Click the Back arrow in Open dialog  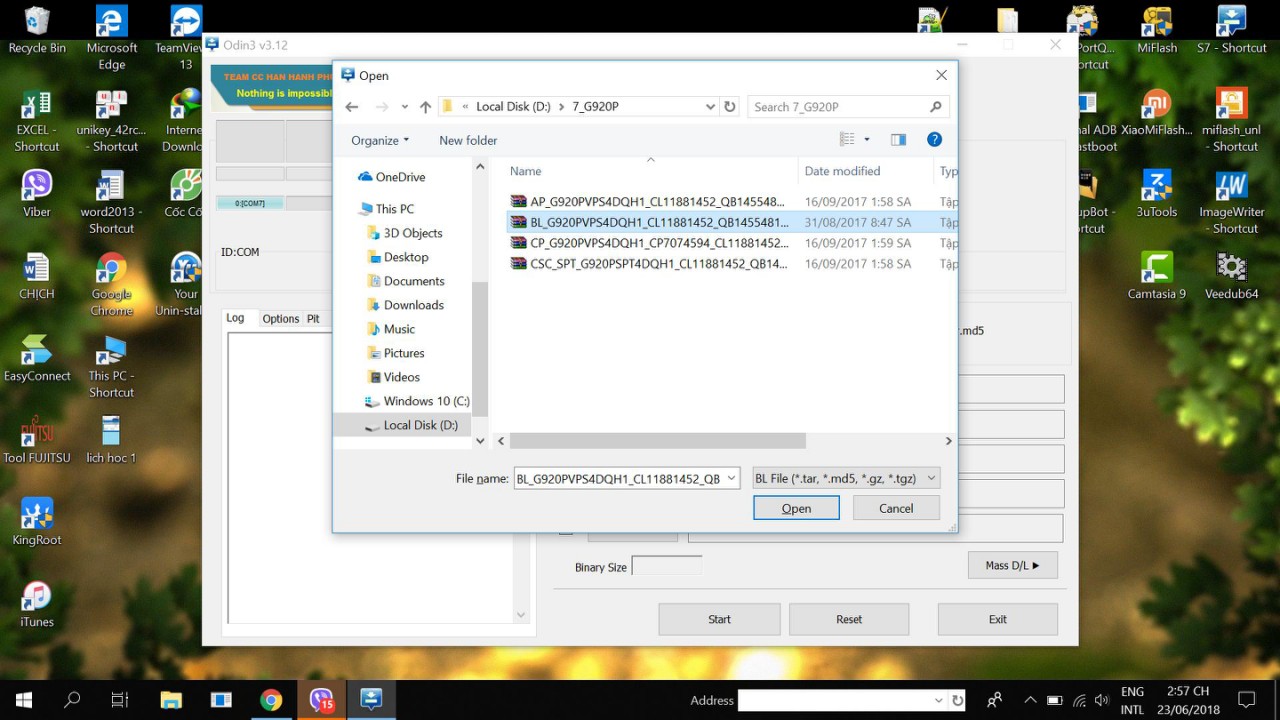click(351, 107)
